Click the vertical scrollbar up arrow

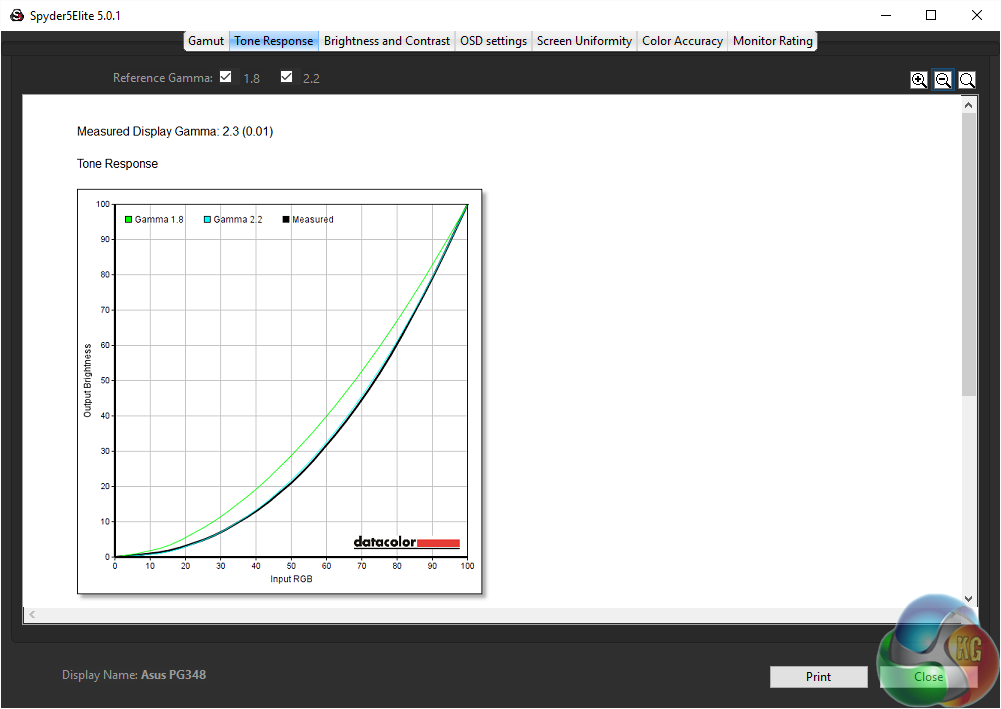click(968, 104)
